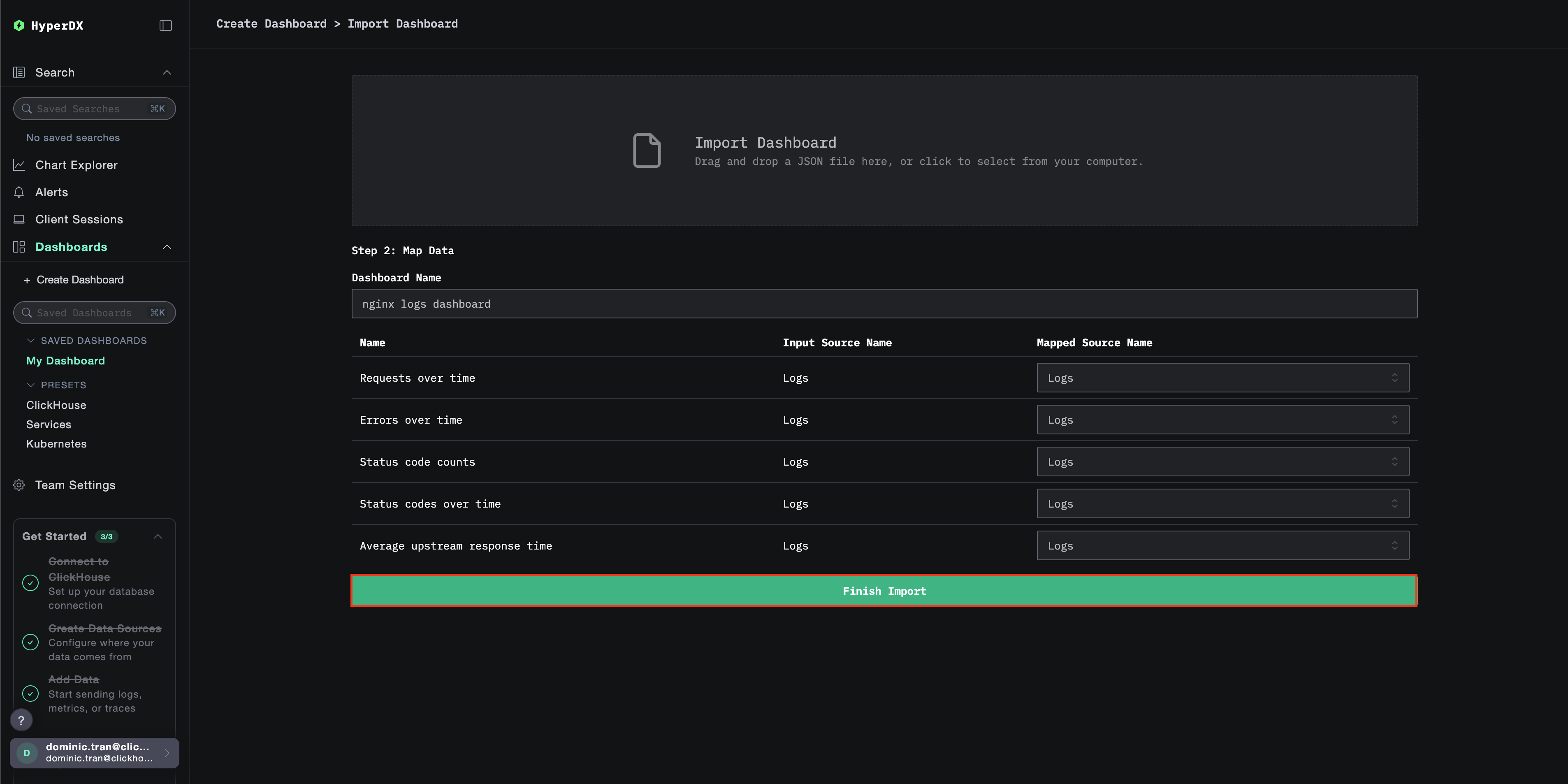The width and height of the screenshot is (1568, 784).
Task: Click the HyperDX logo icon
Action: pos(19,26)
